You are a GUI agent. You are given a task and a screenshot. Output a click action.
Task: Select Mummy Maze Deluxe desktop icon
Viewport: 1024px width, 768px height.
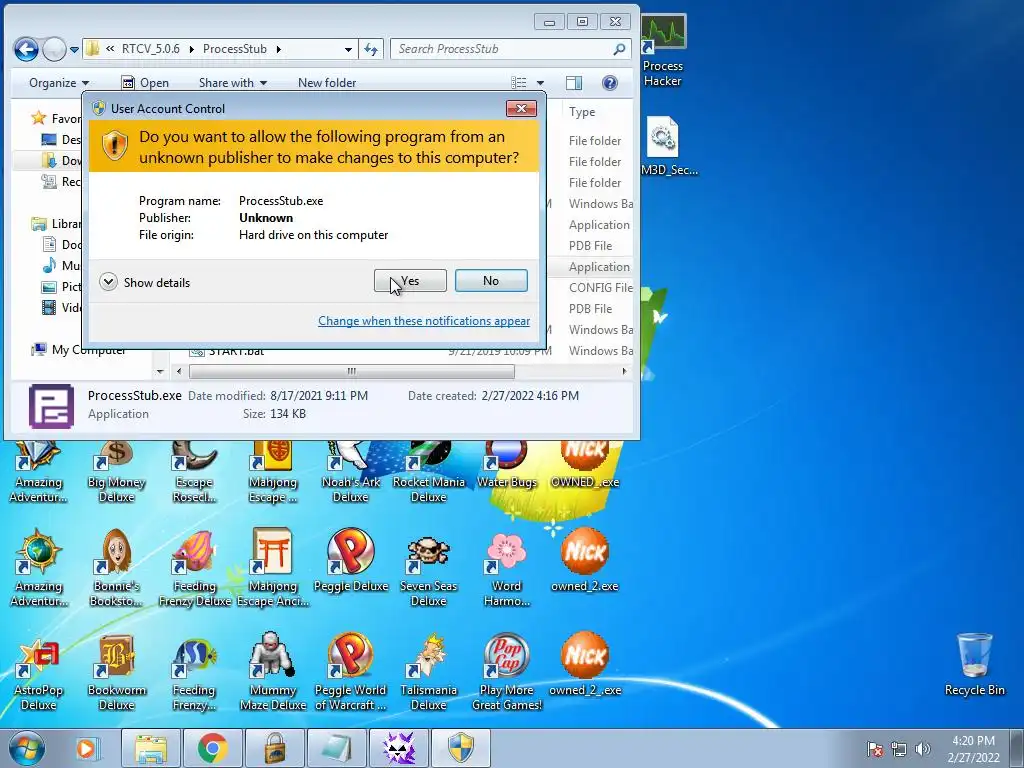click(273, 673)
